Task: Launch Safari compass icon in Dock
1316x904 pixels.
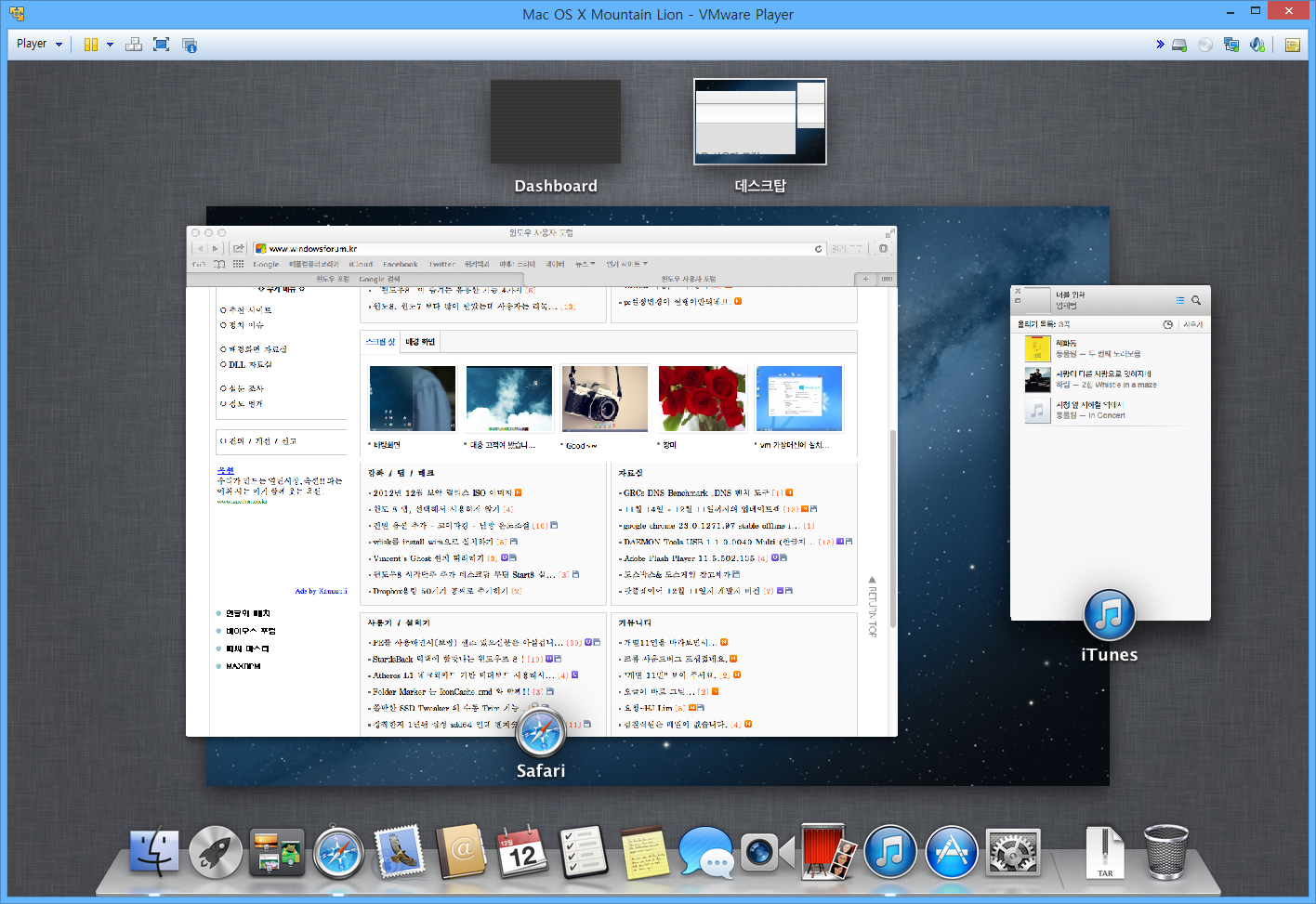Action: click(x=338, y=852)
